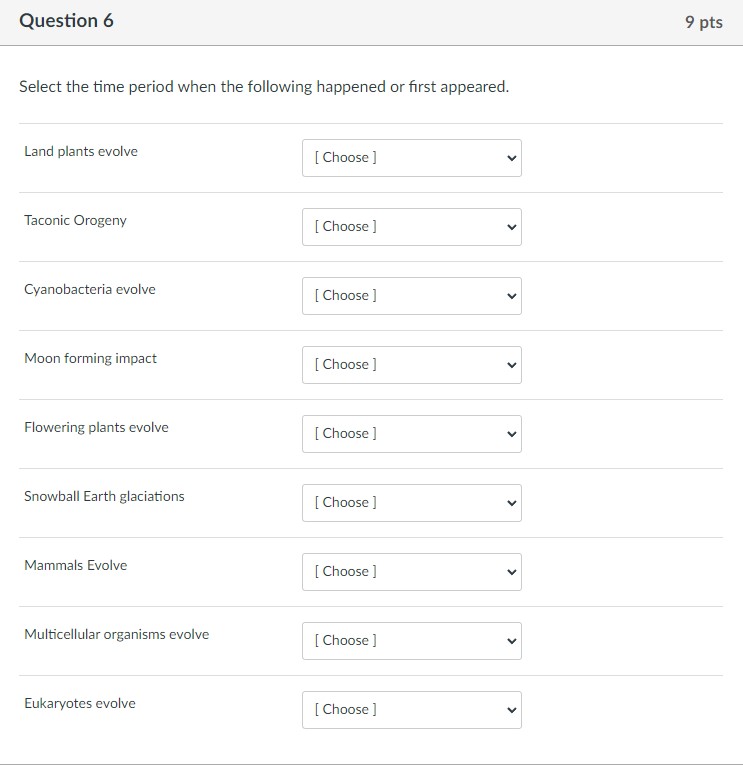Viewport: 743px width, 766px height.
Task: Click the Cyanobacteria evolve label
Action: (90, 290)
